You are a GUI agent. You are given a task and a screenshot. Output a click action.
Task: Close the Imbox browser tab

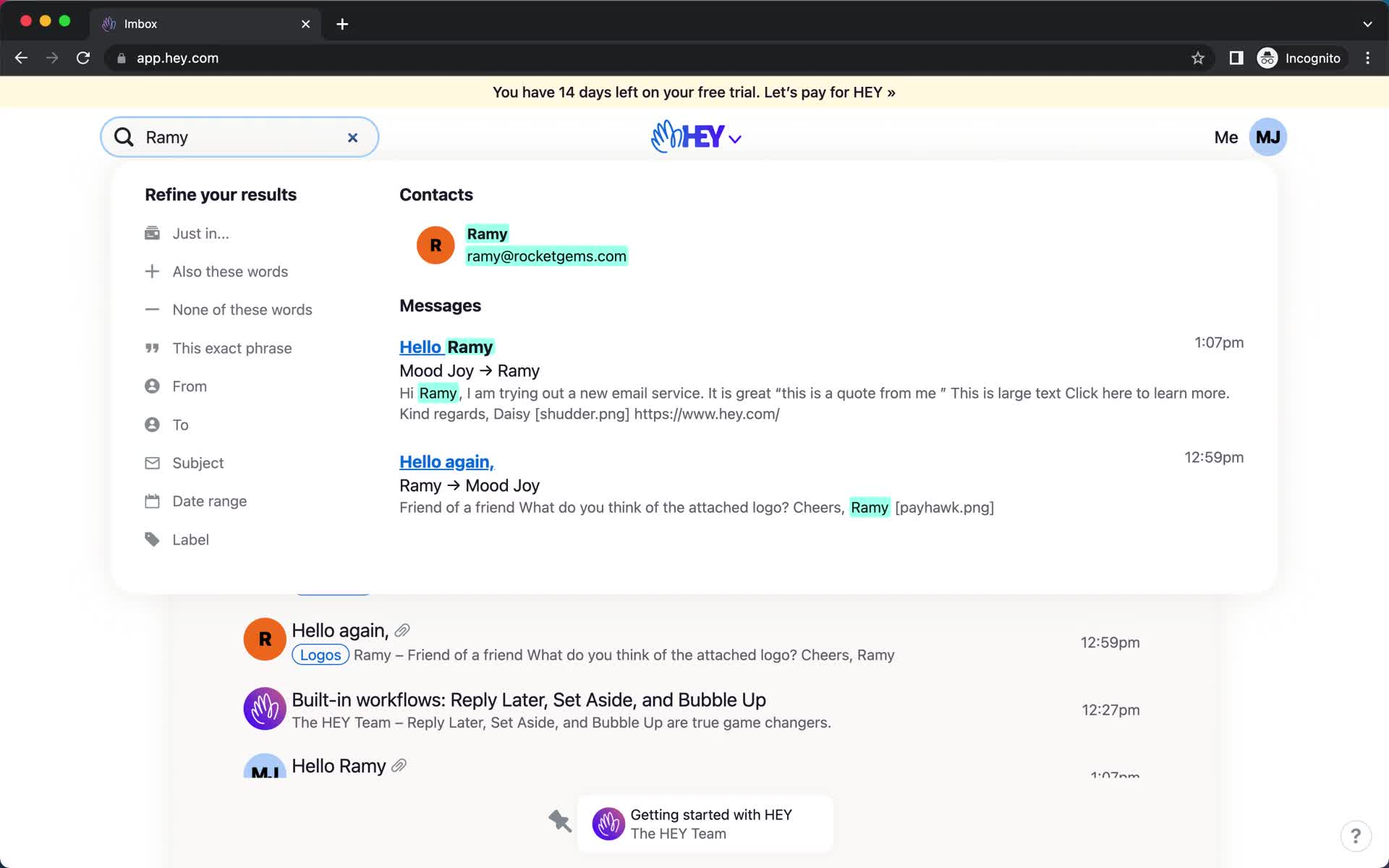tap(305, 24)
